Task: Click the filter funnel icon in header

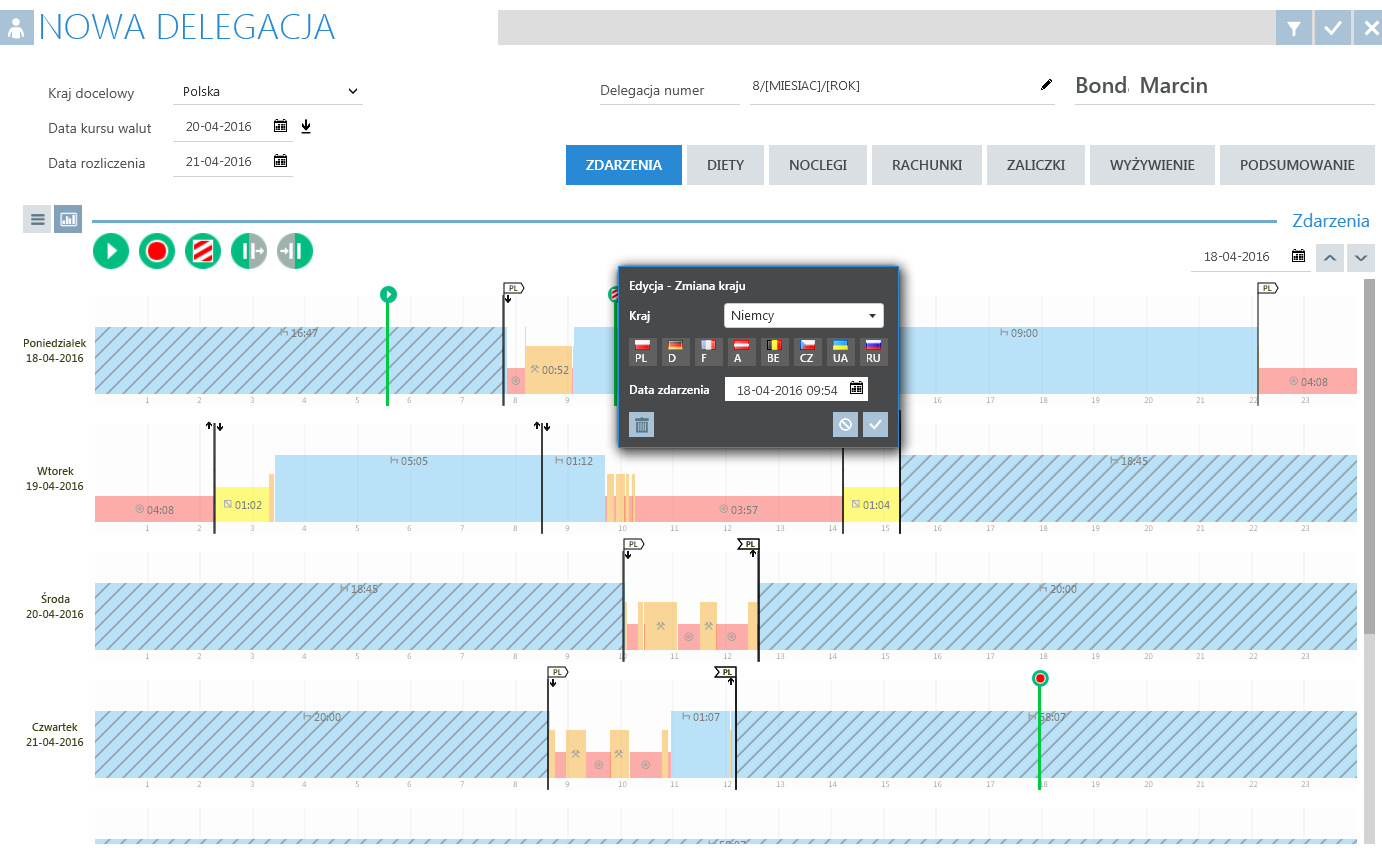Action: click(x=1294, y=28)
